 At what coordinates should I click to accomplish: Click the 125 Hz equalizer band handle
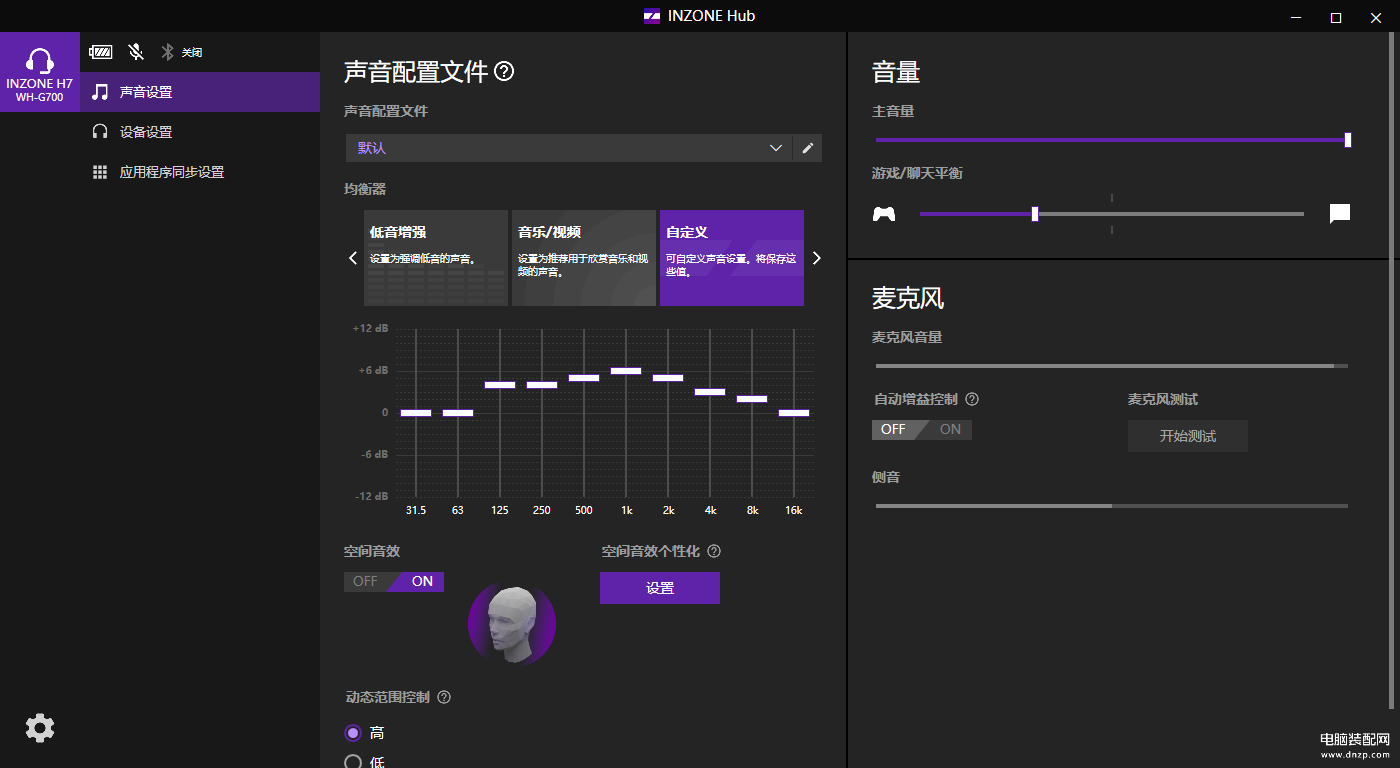500,385
